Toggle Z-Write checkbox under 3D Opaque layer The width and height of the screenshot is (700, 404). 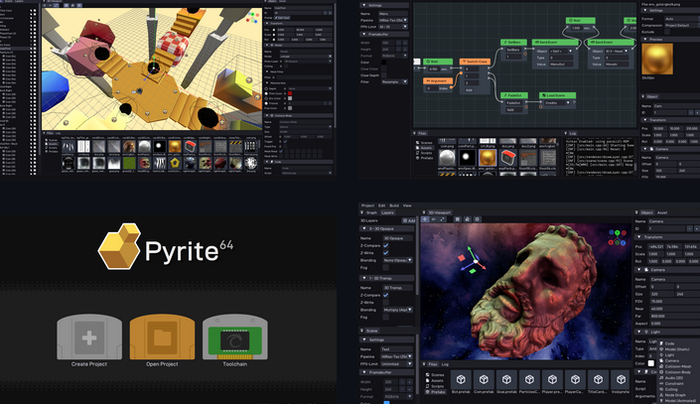pos(387,255)
